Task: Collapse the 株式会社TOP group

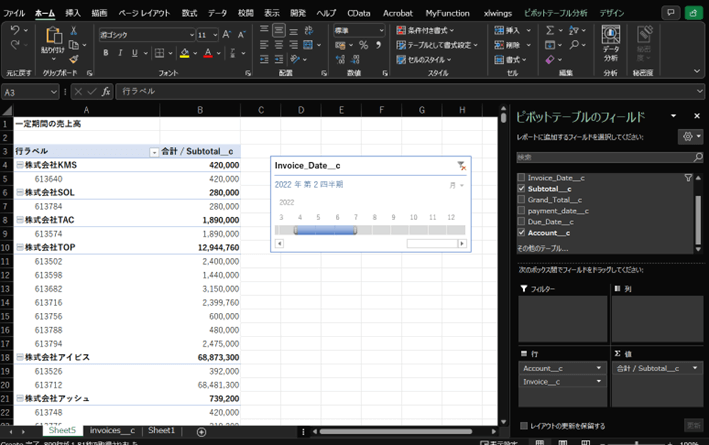Action: (18, 247)
